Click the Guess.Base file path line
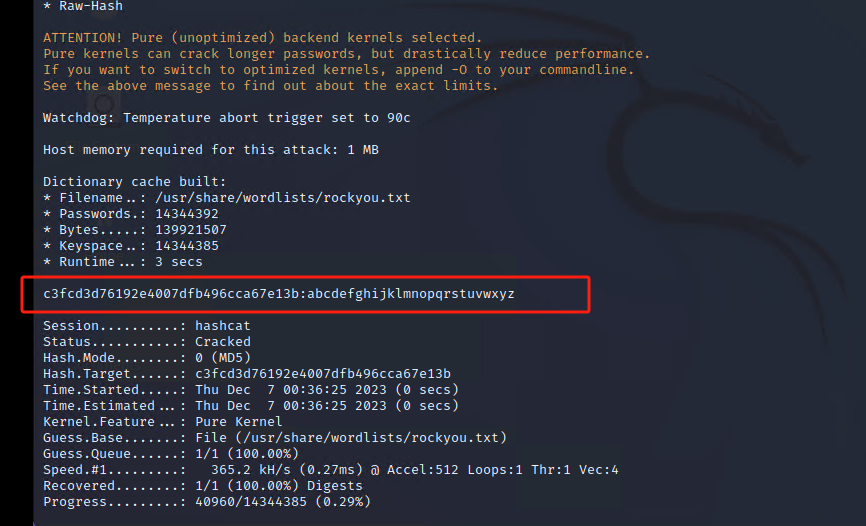Viewport: 866px width, 526px height. pos(274,438)
